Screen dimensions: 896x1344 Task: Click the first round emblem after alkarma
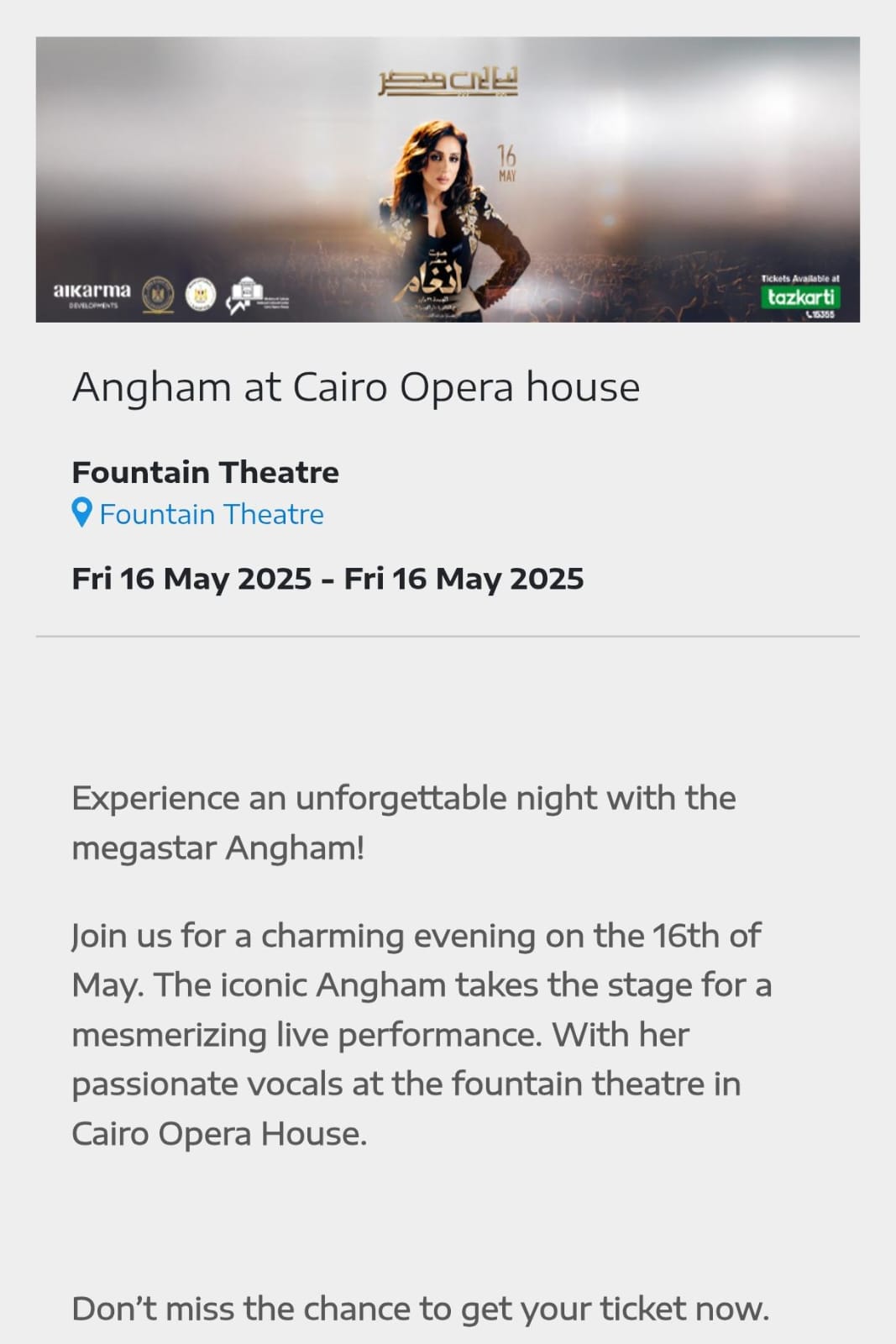[x=157, y=295]
